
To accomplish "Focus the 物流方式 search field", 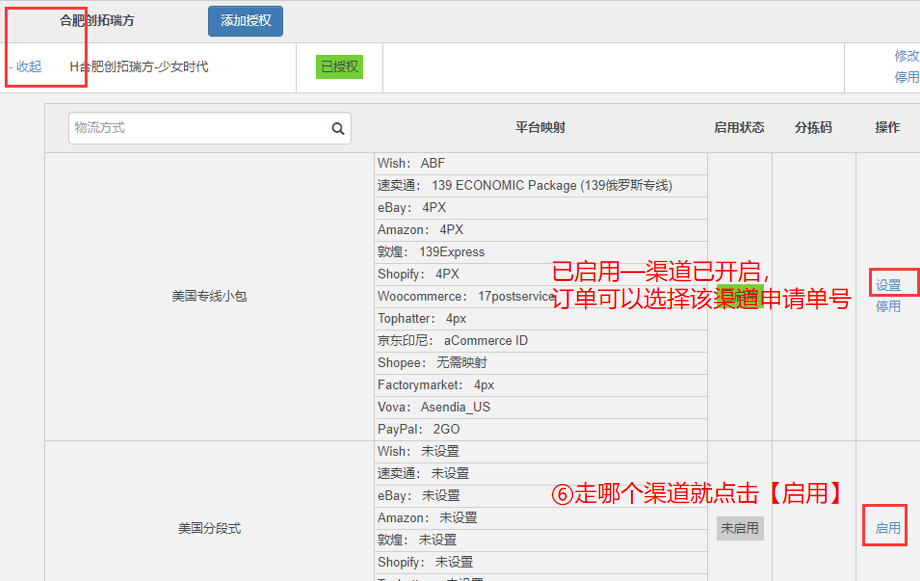I will pos(209,128).
